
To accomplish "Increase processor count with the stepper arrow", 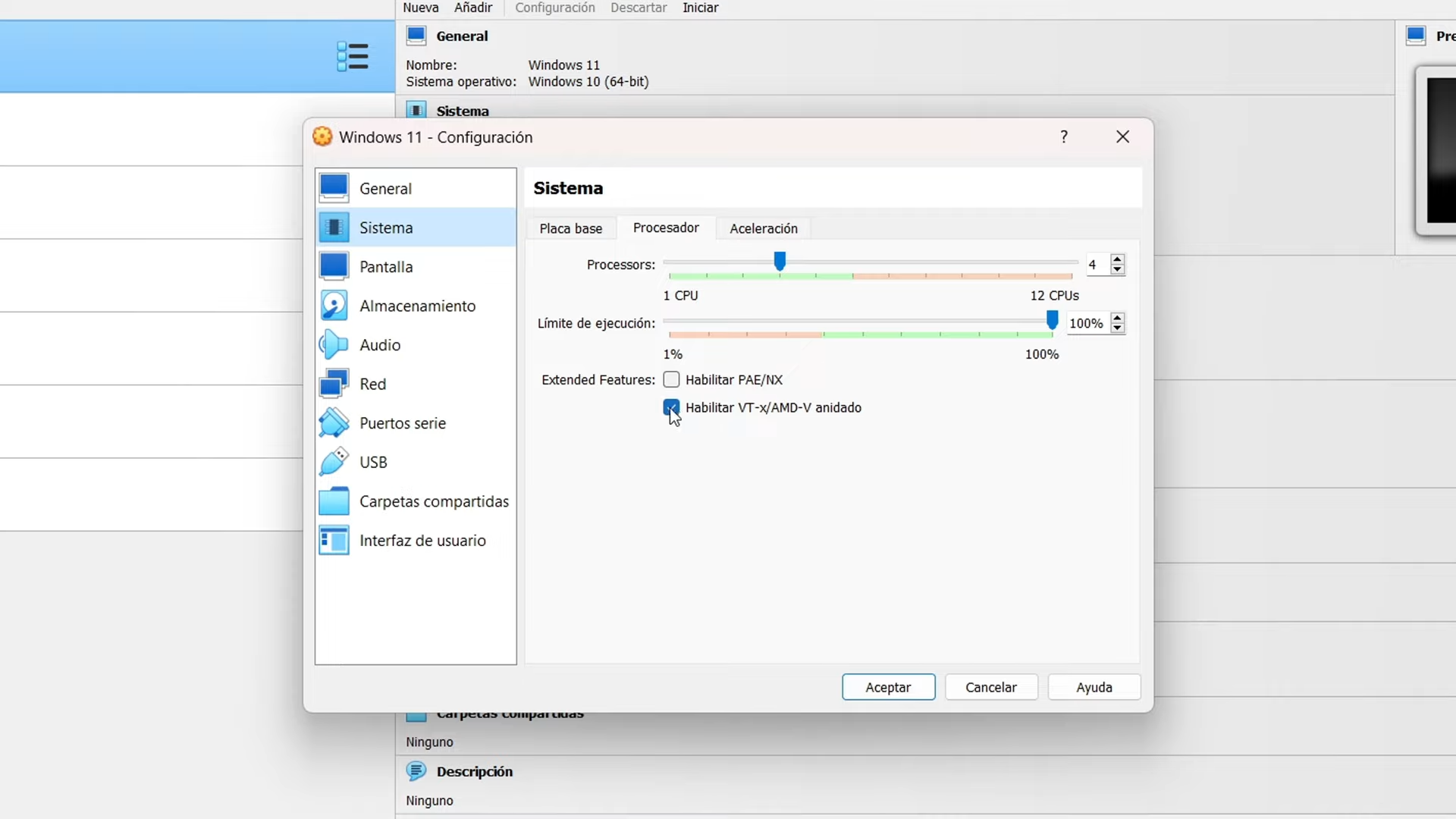I will [x=1119, y=260].
